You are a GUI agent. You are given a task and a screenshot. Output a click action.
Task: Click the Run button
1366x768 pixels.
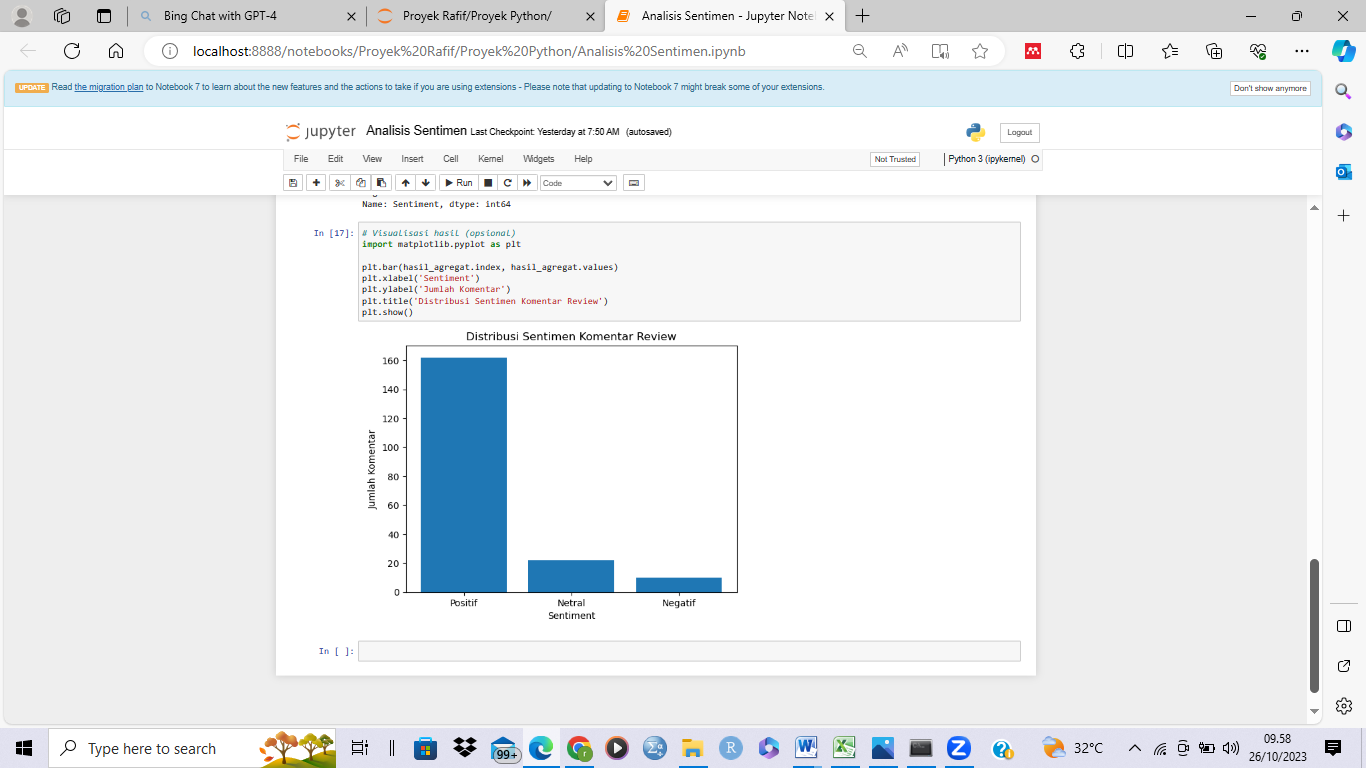tap(458, 183)
